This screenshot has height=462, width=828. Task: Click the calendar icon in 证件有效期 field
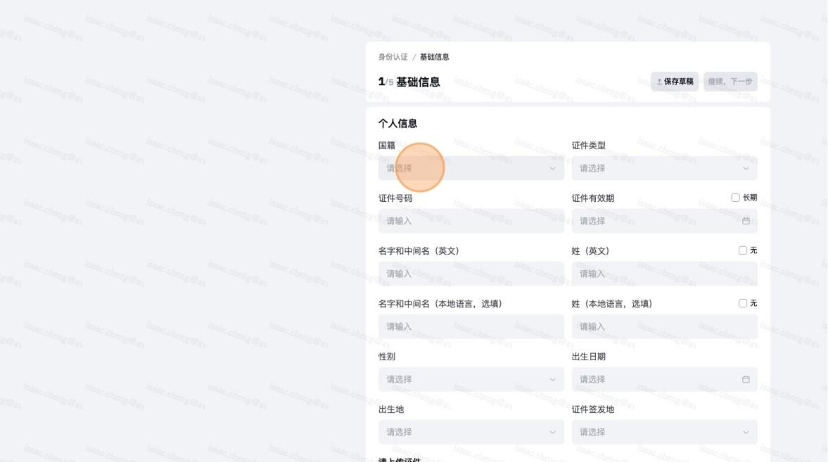(745, 221)
